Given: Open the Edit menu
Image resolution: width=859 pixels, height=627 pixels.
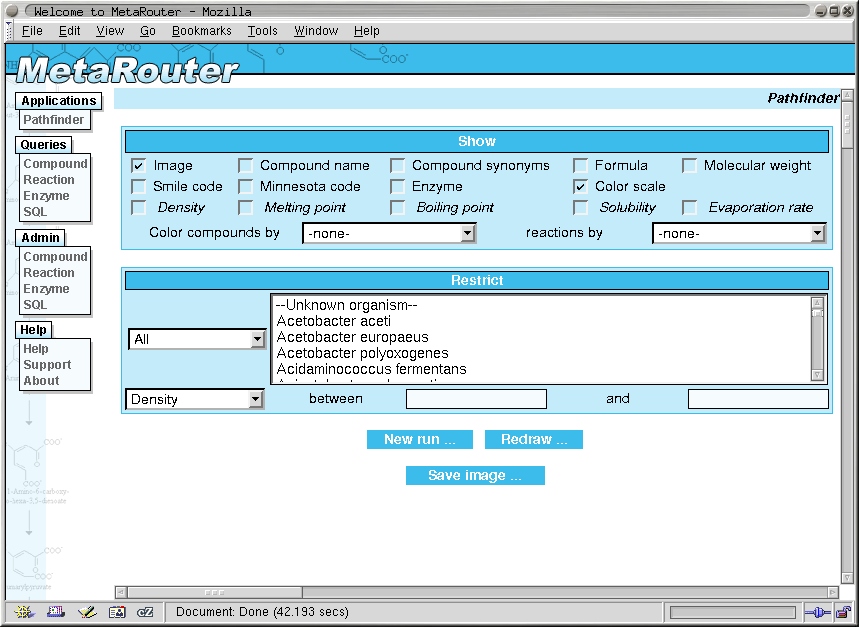Looking at the screenshot, I should 70,31.
